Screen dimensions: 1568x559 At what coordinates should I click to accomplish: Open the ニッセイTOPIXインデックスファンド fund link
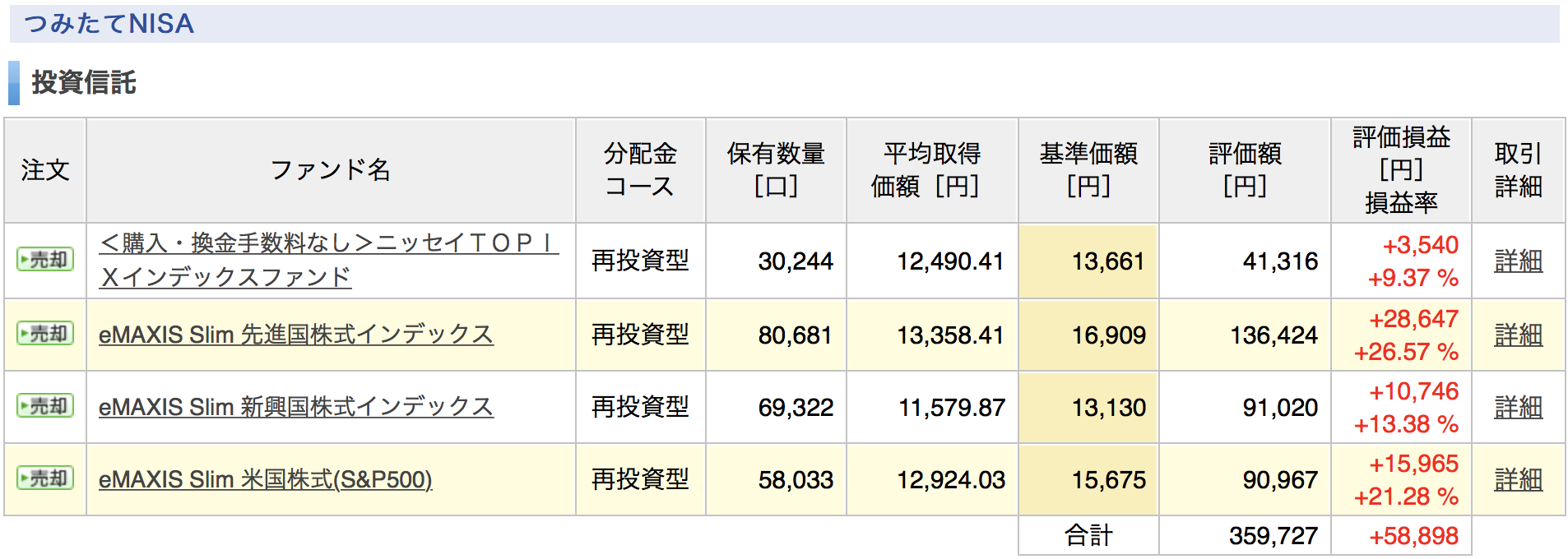(x=329, y=260)
